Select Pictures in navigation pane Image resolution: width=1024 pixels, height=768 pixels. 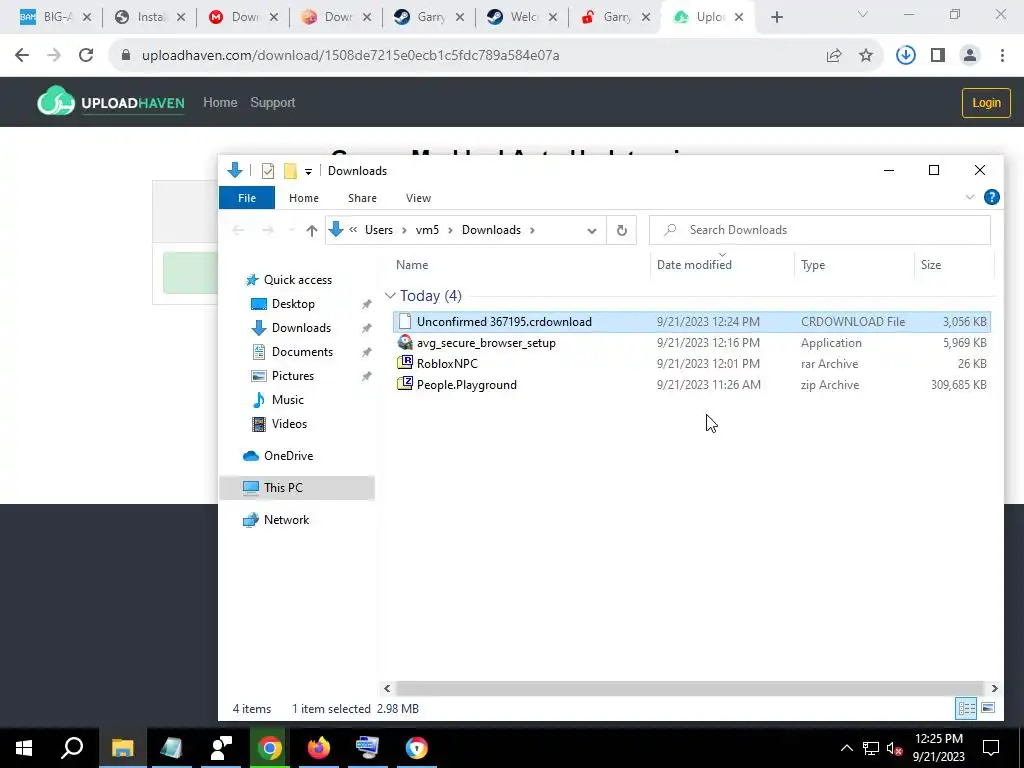292,376
